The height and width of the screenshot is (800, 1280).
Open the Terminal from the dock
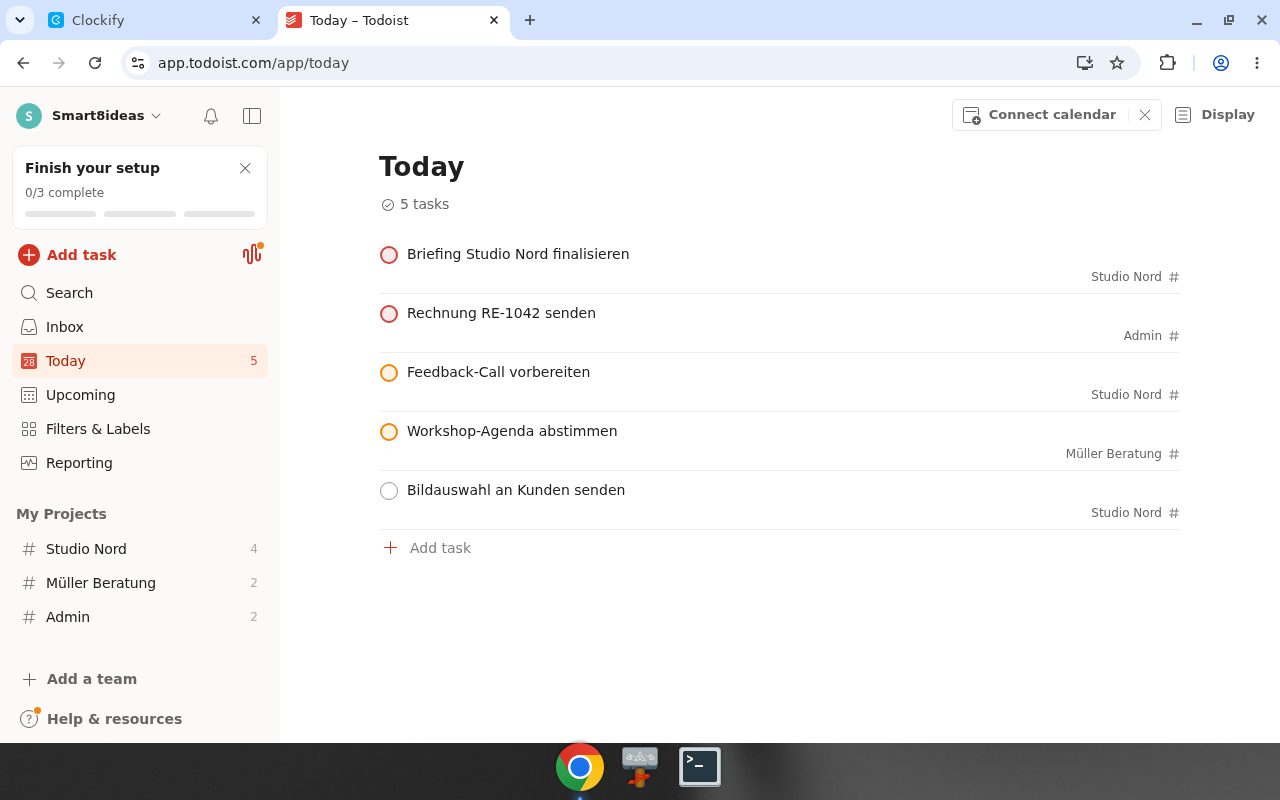700,767
